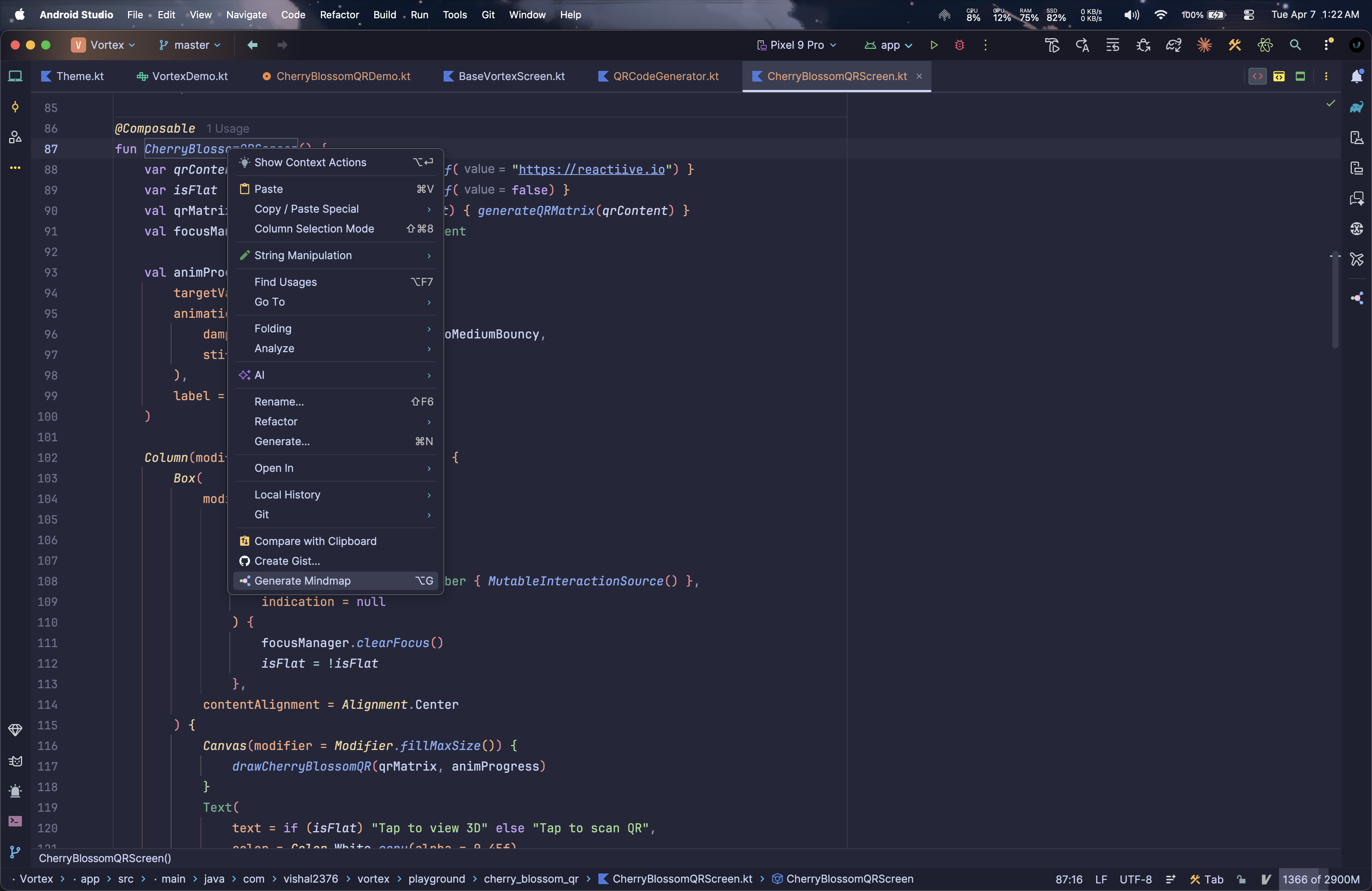Start debugging the app

pyautogui.click(x=959, y=45)
